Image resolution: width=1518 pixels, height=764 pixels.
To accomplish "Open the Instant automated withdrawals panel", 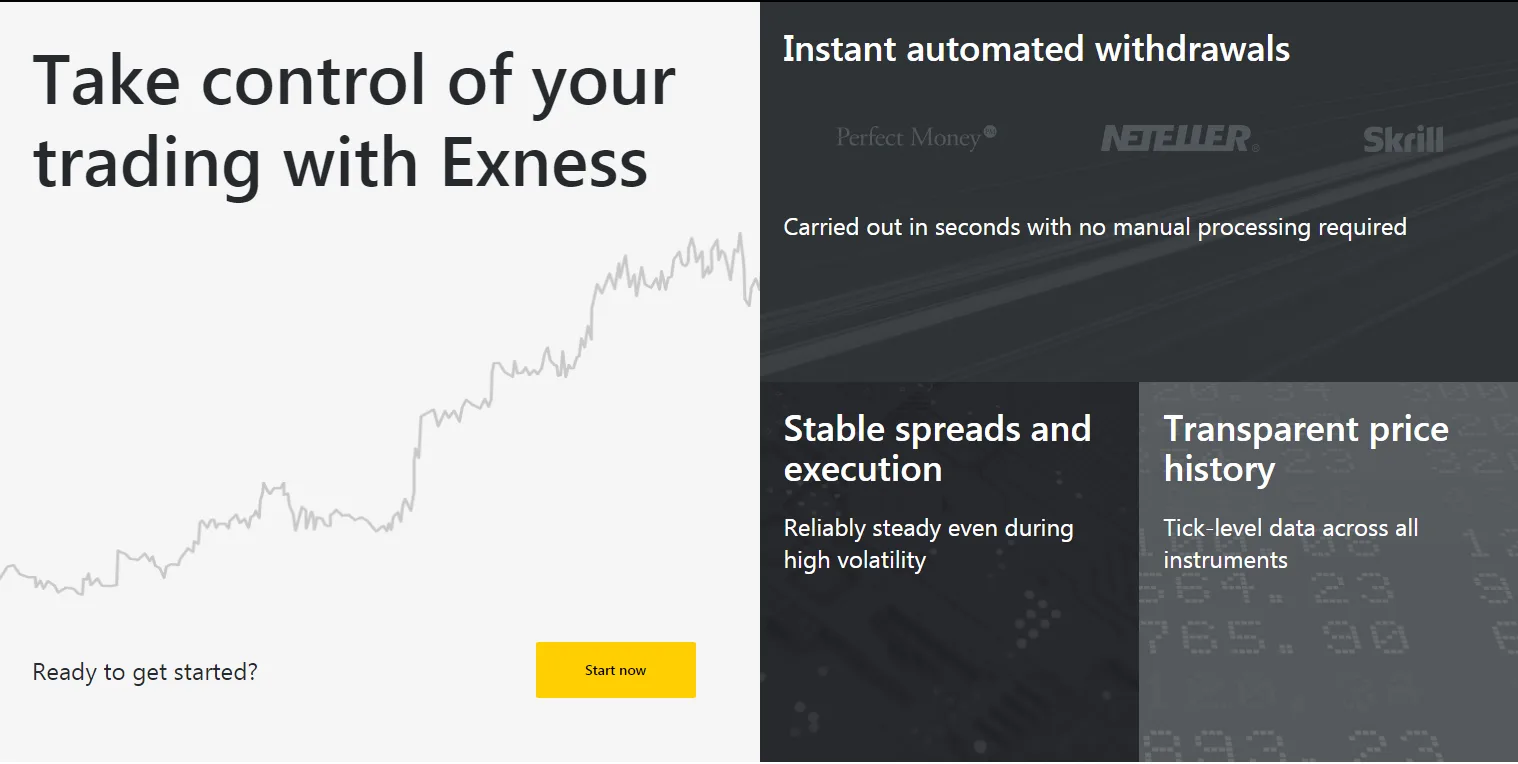I will [x=1139, y=190].
